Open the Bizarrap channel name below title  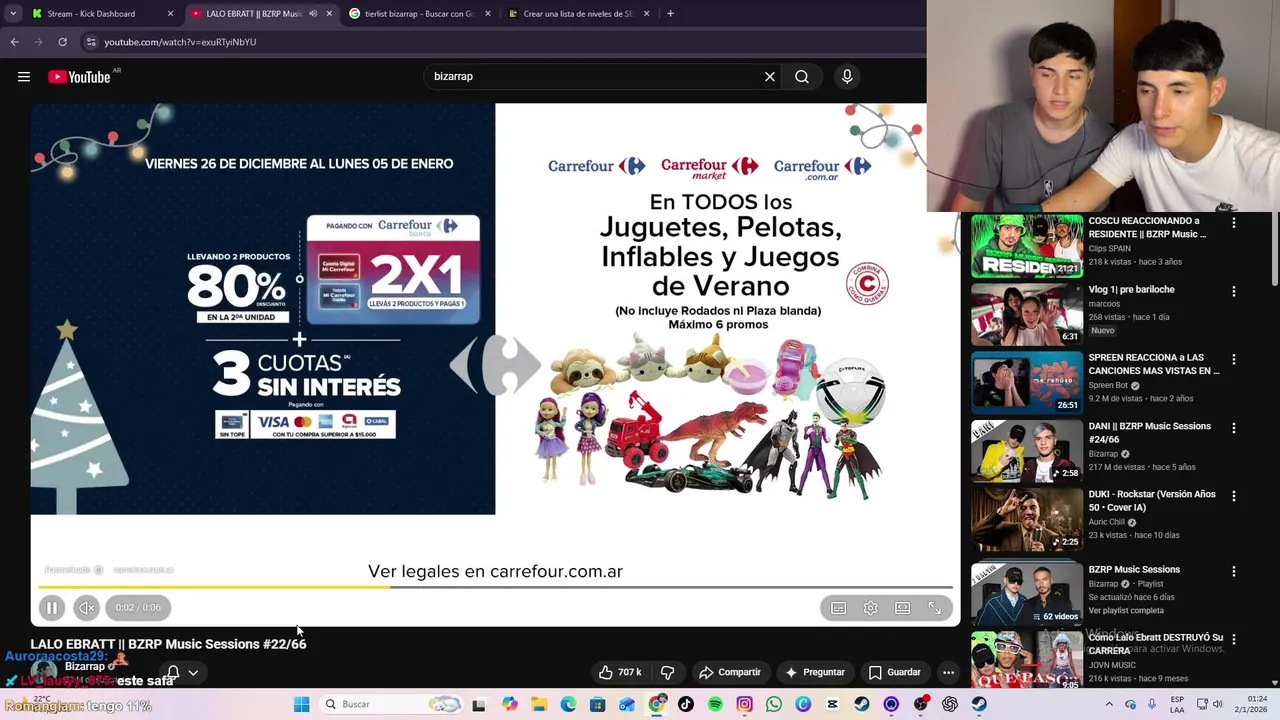[84, 666]
